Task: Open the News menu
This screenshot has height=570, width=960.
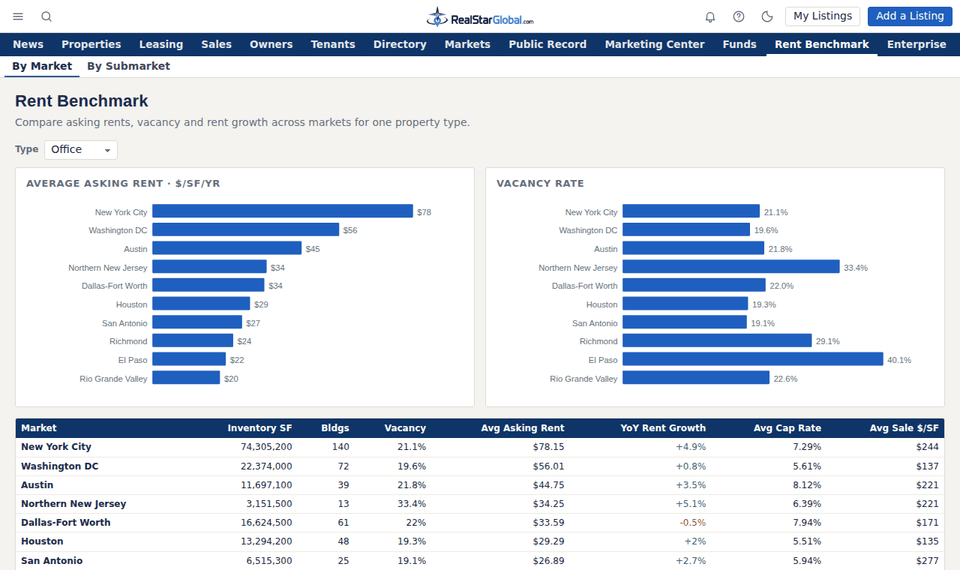Action: click(x=28, y=44)
